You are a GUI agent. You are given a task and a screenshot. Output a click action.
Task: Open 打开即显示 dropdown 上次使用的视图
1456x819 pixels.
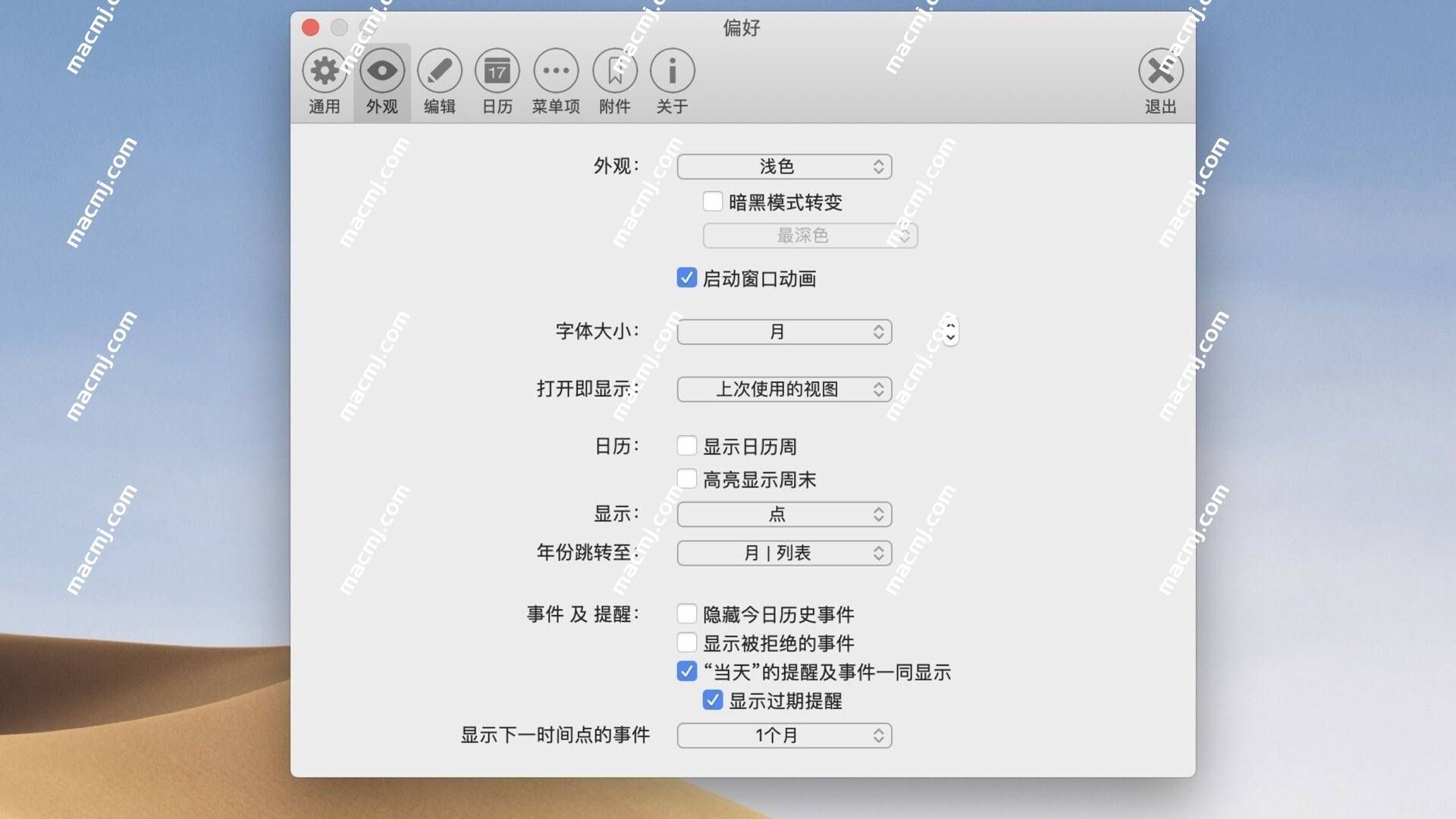point(784,390)
